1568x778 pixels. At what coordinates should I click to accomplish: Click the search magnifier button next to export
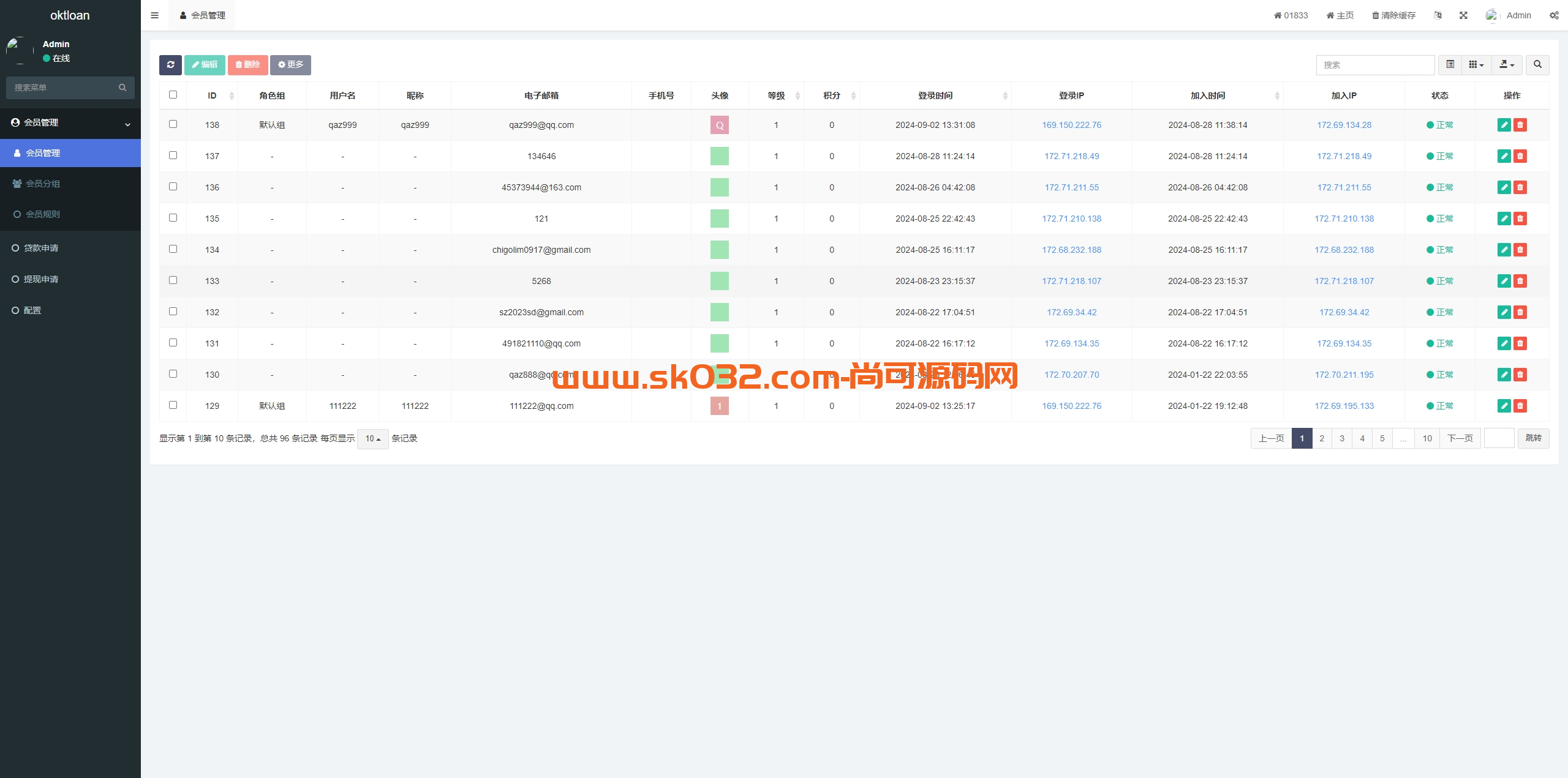point(1537,65)
